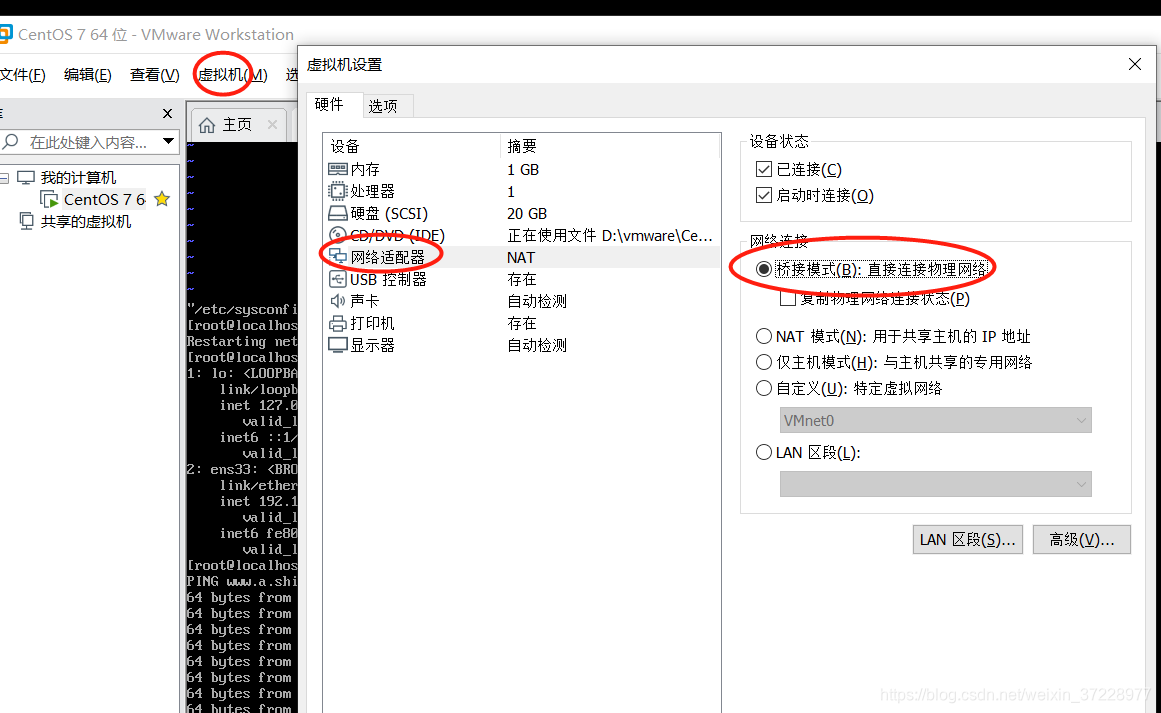Open the LAN 区段 dropdown list
The height and width of the screenshot is (713, 1161).
(x=935, y=484)
